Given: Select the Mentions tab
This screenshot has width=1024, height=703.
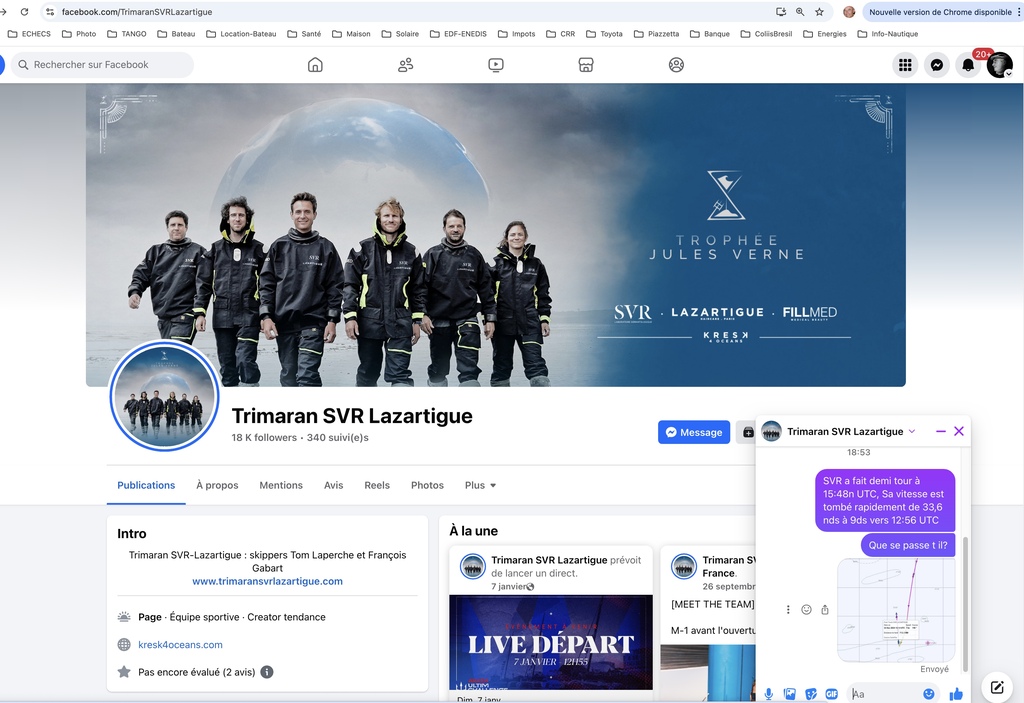Looking at the screenshot, I should [281, 485].
